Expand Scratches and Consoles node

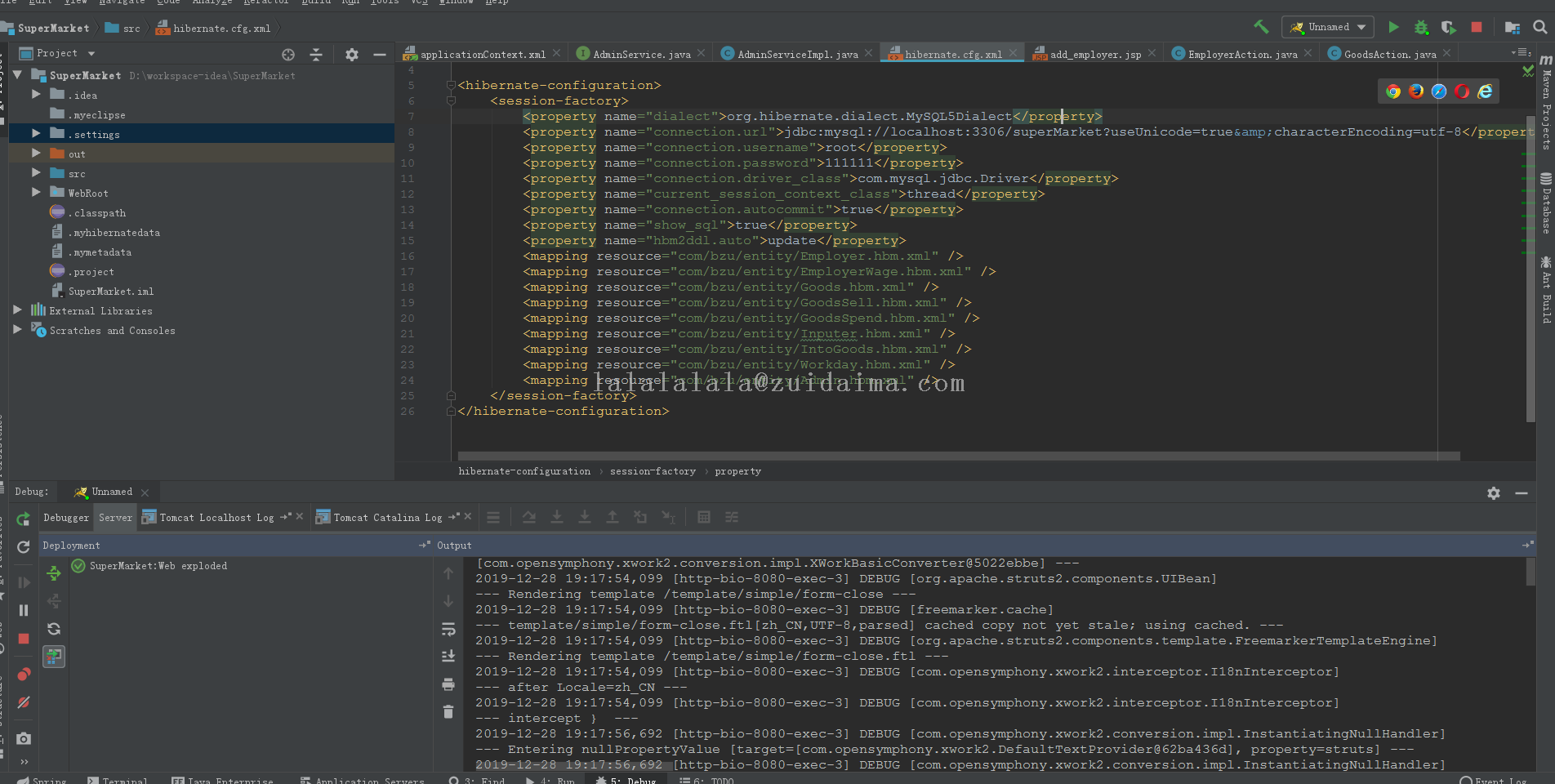click(17, 330)
